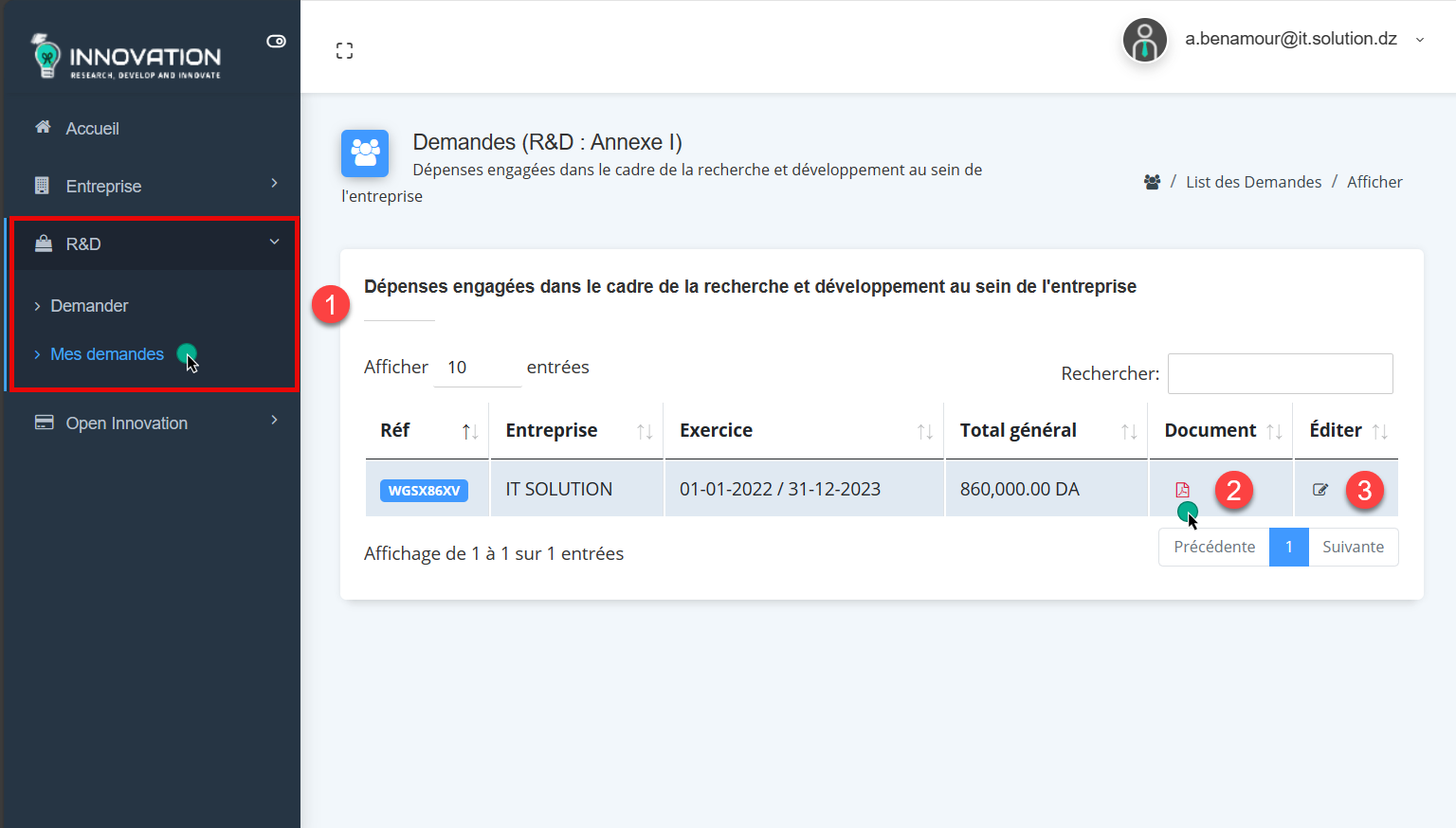Screen dimensions: 1456x828
Task: Toggle sorting on the Total général column
Action: pyautogui.click(x=1129, y=429)
